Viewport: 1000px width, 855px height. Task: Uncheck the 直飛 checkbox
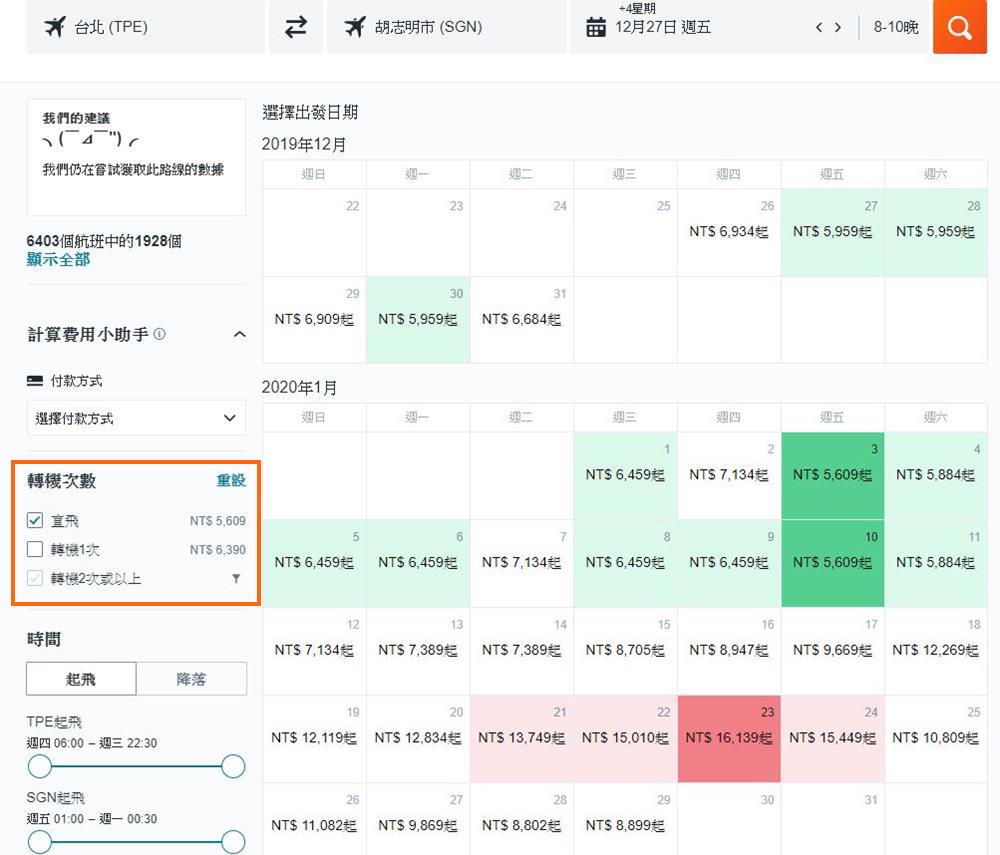click(36, 521)
